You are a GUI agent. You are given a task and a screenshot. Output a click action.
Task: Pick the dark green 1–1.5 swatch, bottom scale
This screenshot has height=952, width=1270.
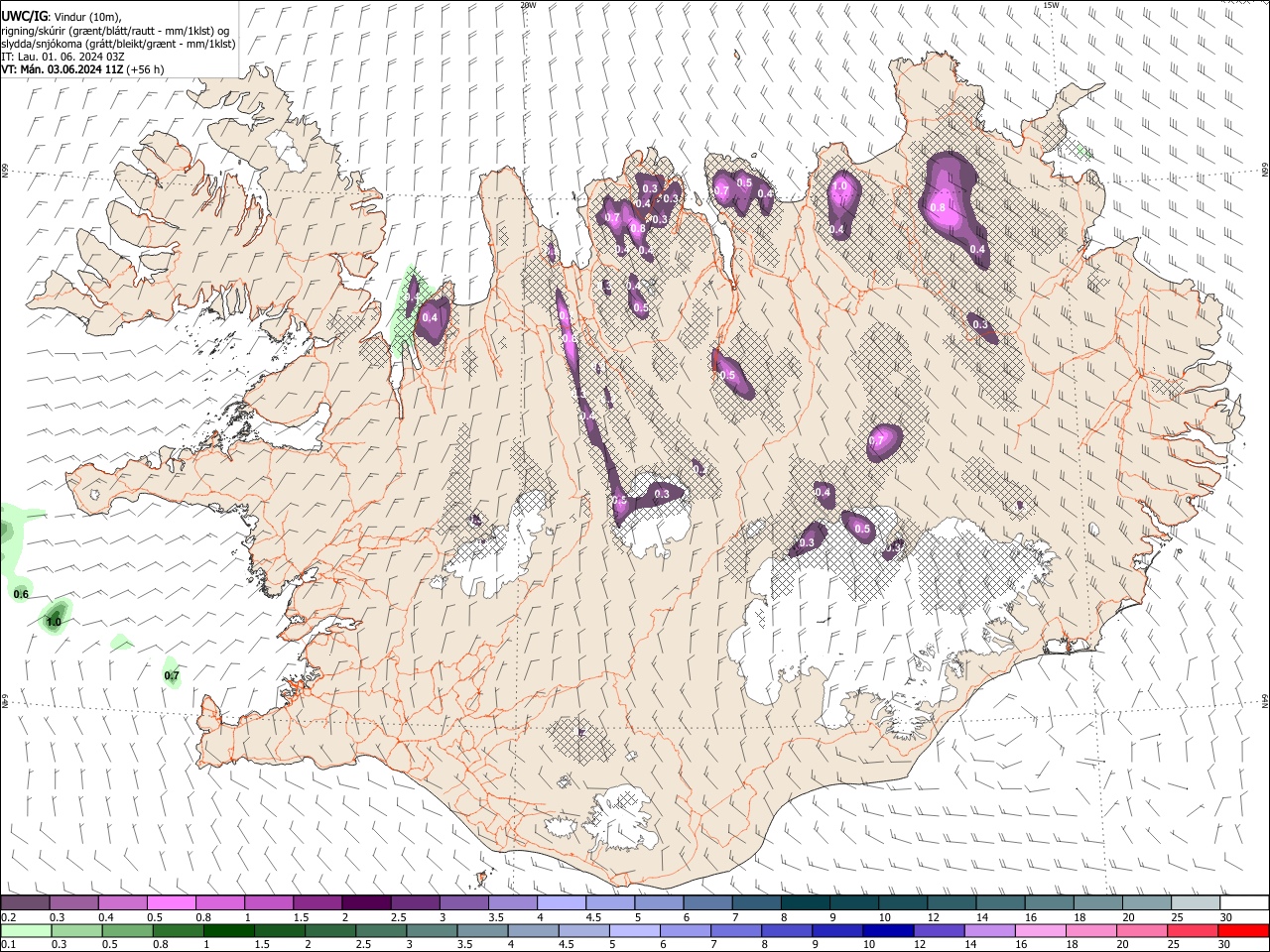pos(229,930)
